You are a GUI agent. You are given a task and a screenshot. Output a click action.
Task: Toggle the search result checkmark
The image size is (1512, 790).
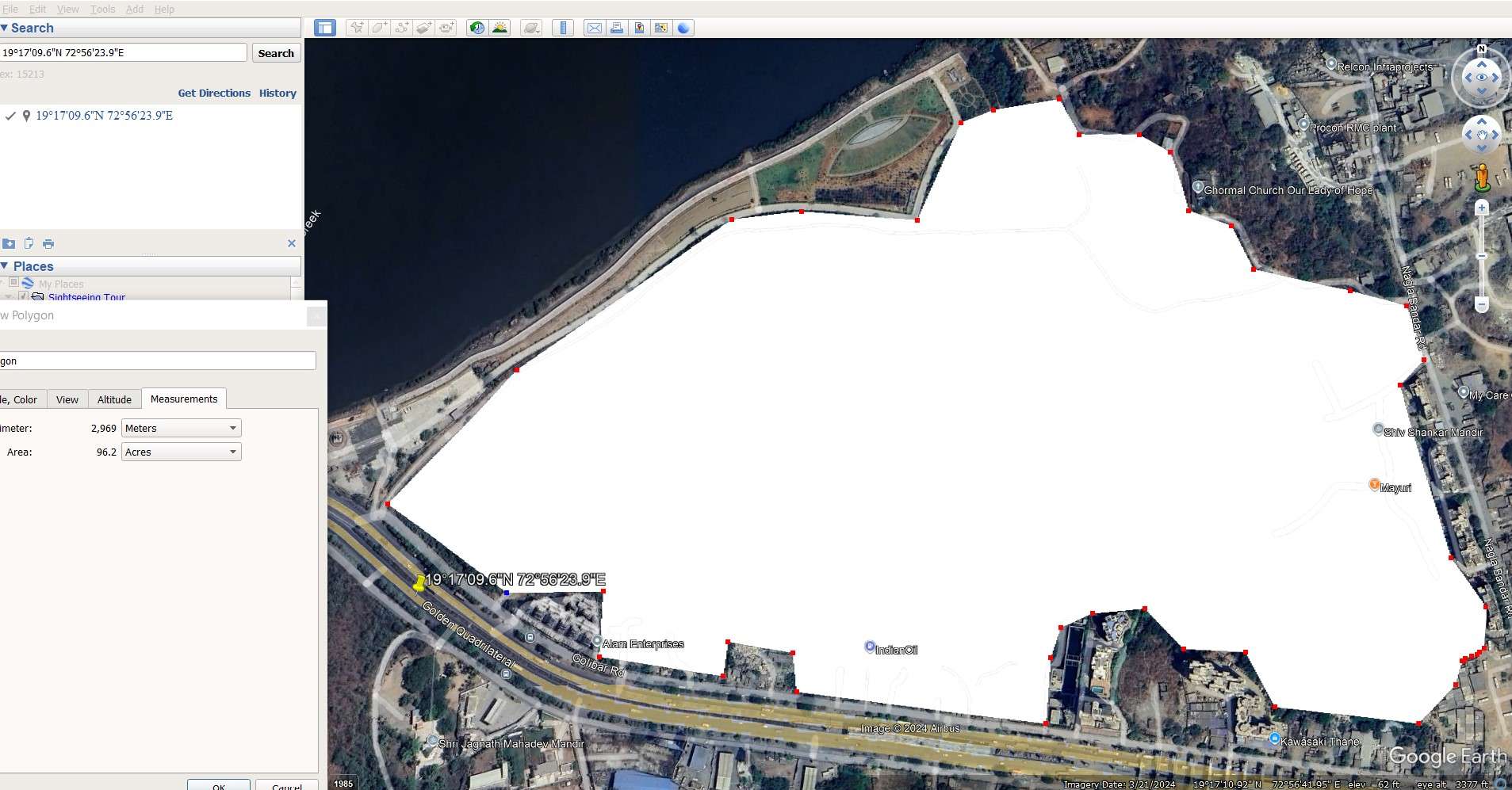[10, 116]
